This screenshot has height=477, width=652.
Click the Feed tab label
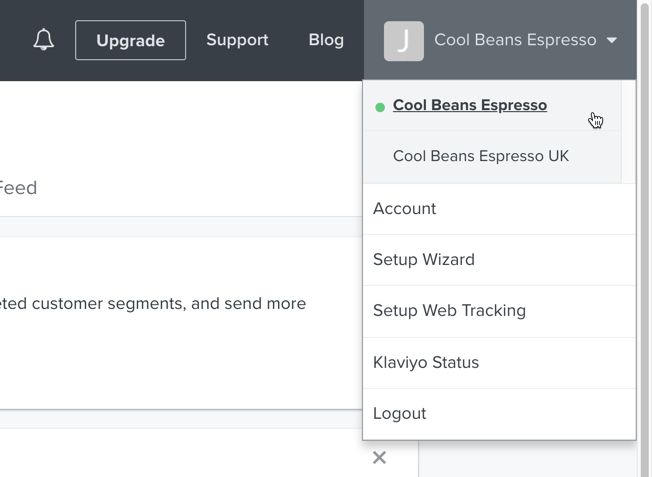pyautogui.click(x=18, y=188)
